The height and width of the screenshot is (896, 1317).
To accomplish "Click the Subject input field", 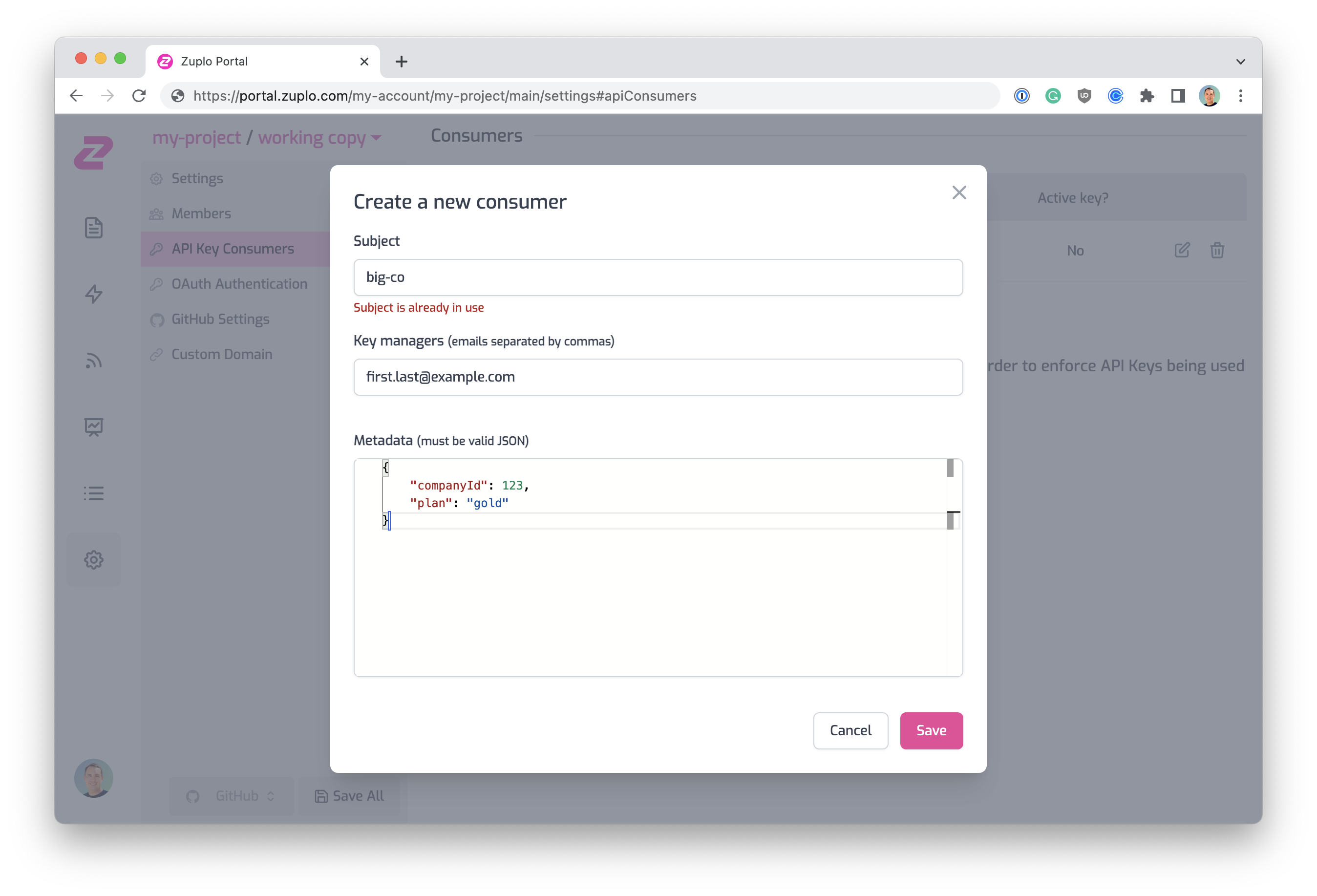I will pyautogui.click(x=658, y=277).
